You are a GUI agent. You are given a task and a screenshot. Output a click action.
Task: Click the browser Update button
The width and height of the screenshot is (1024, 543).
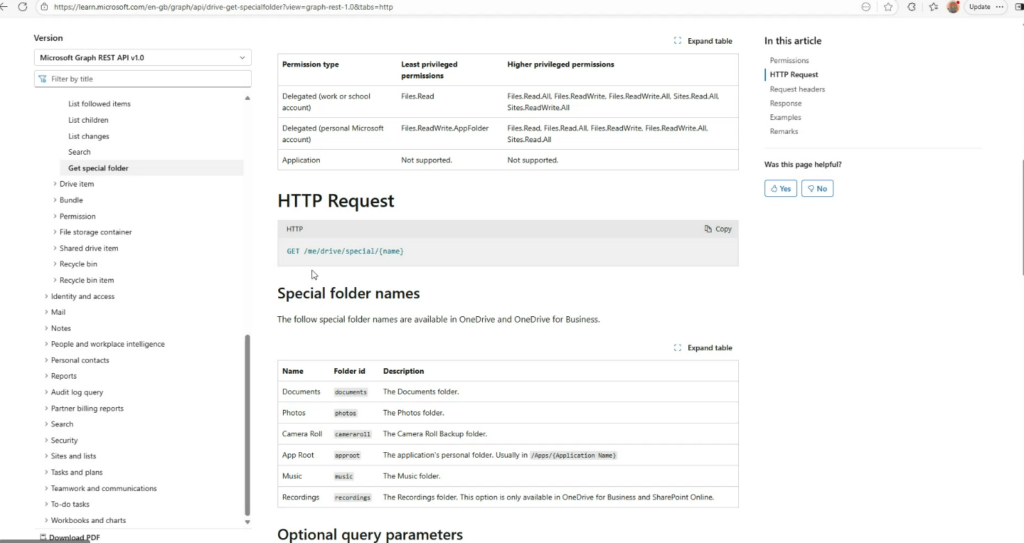[980, 7]
